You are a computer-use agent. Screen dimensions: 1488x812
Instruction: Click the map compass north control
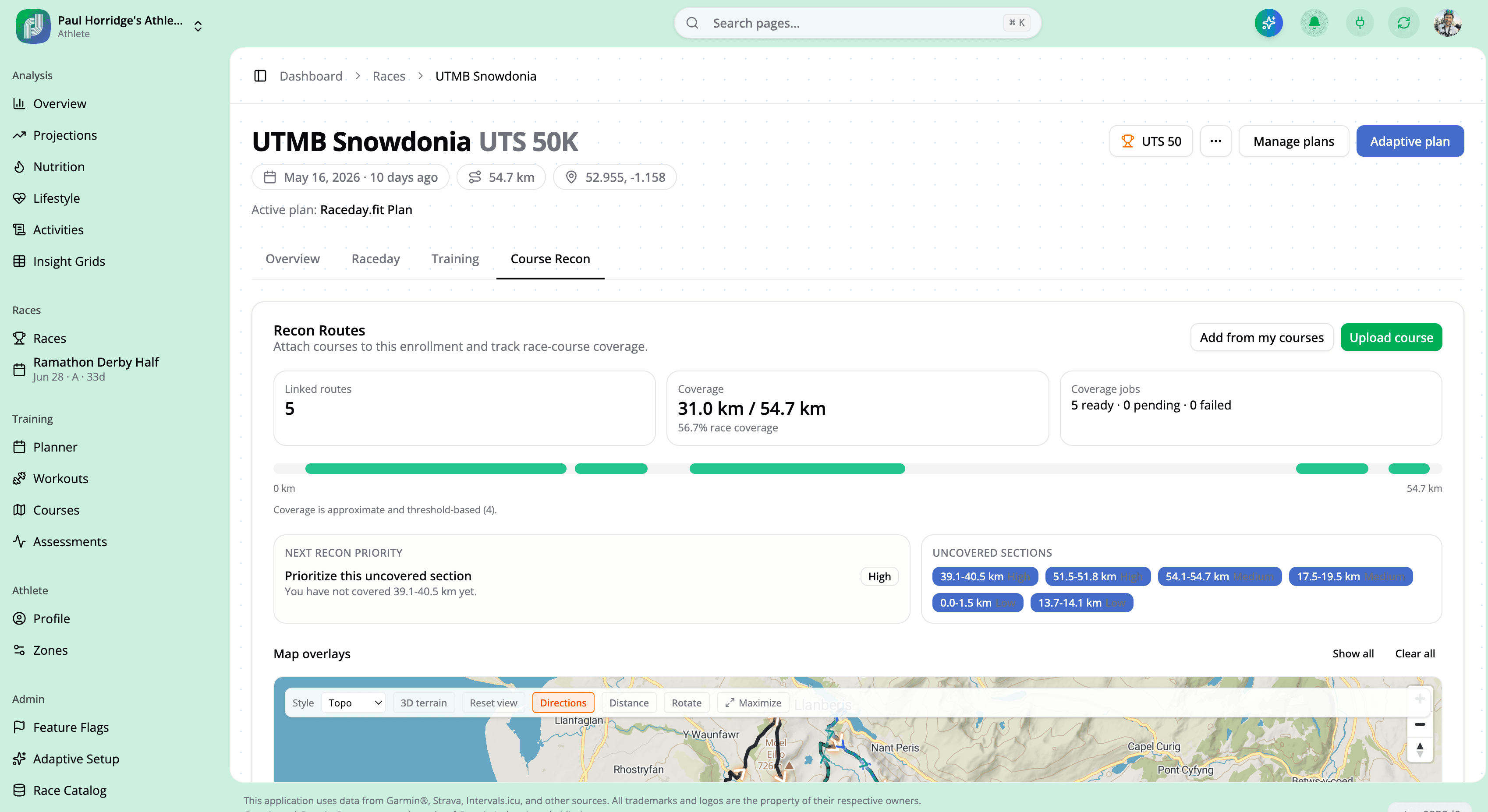(1419, 750)
